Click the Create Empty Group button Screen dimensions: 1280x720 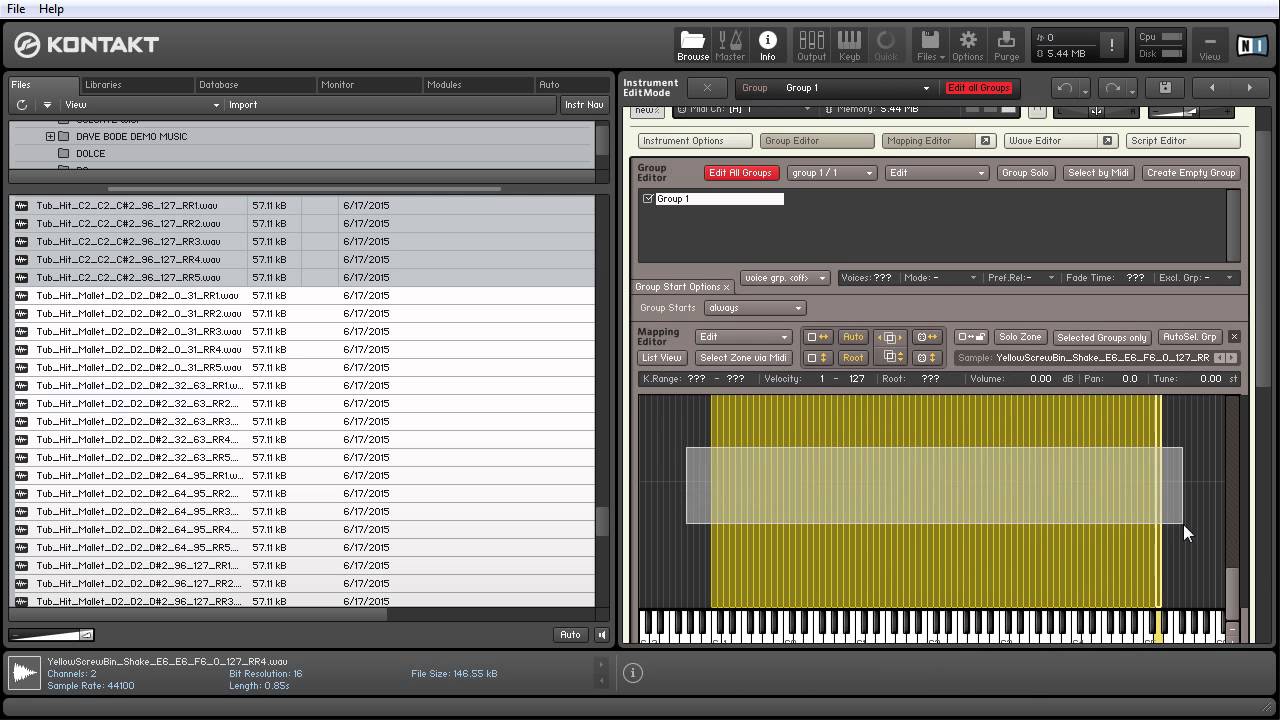(x=1190, y=173)
